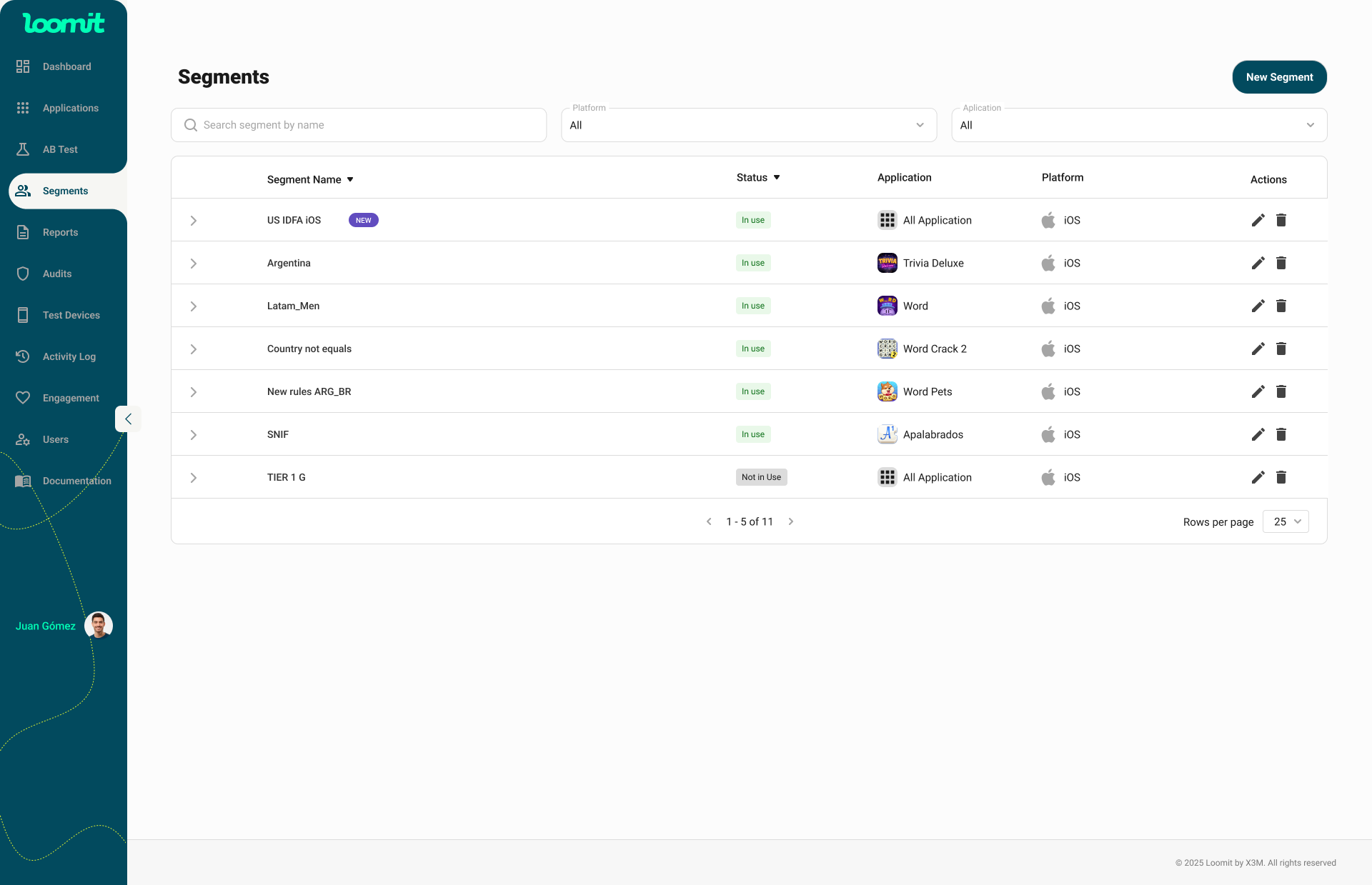Screen dimensions: 1372x885
Task: Expand the Country not equals row
Action: pyautogui.click(x=193, y=349)
